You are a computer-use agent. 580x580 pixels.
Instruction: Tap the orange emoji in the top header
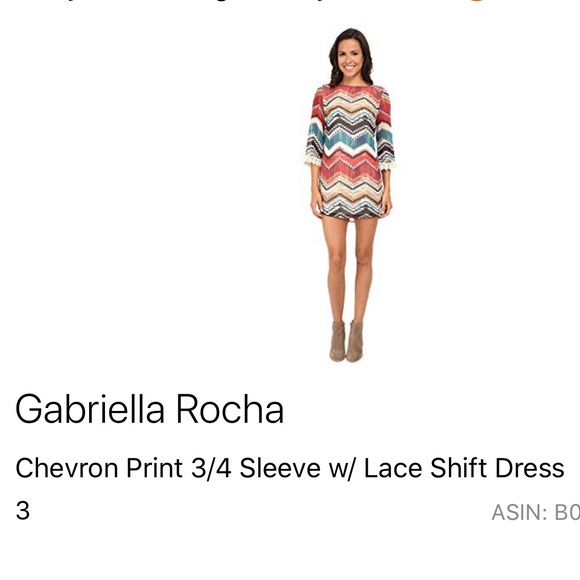click(476, 1)
